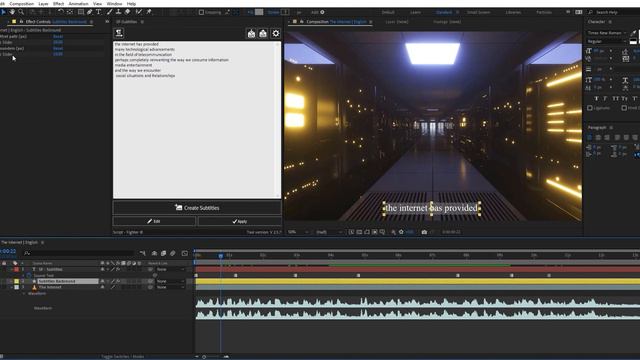Click yellow label color of Subtitles Background layer
Viewport: 640px width, 360px height.
coord(16,281)
